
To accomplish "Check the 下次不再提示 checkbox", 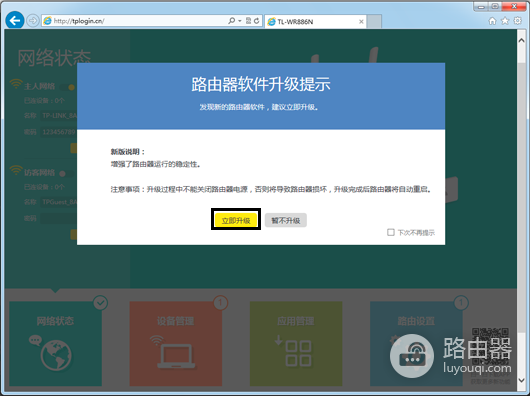I will (x=391, y=232).
